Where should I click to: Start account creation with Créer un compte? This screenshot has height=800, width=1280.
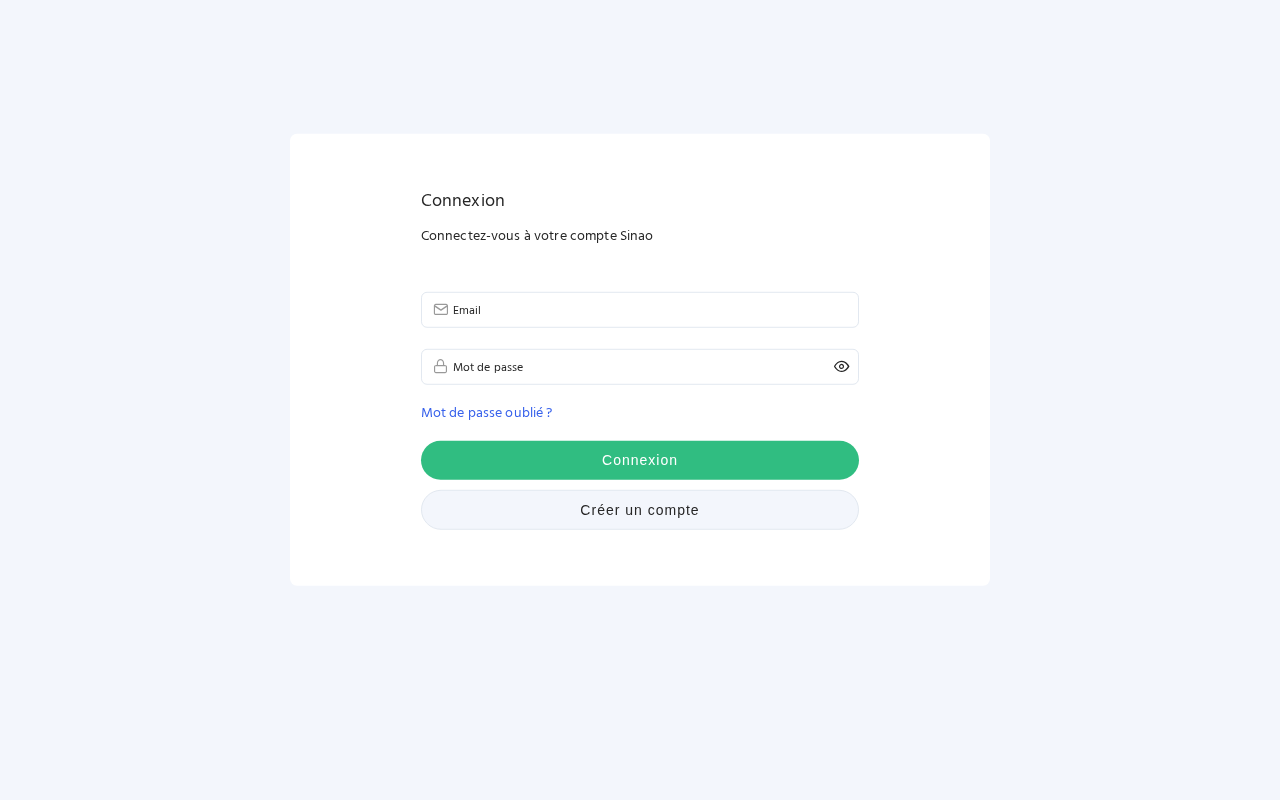click(x=640, y=510)
